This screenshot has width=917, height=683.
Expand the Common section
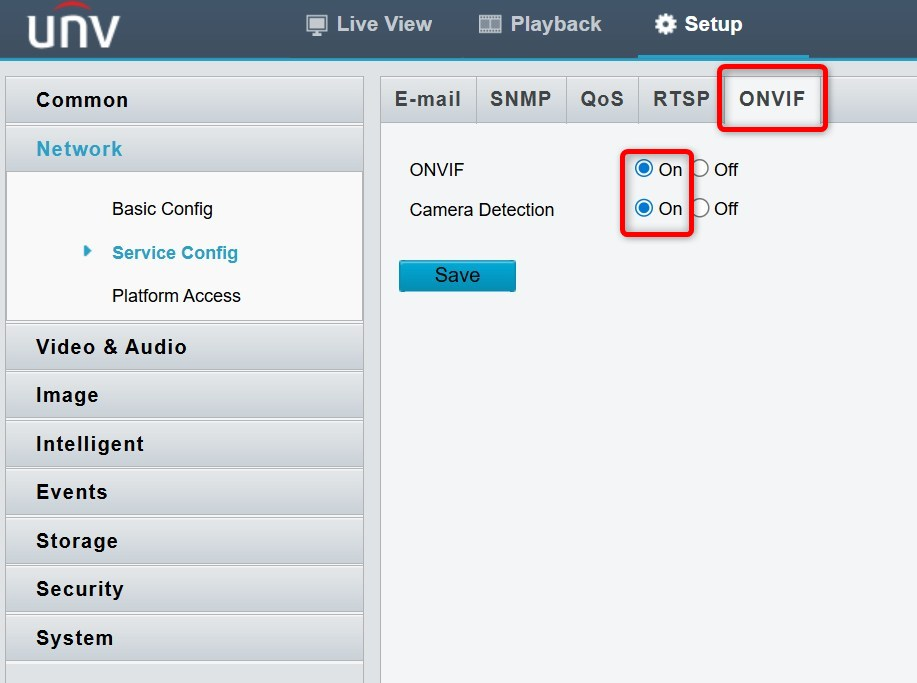pos(184,100)
